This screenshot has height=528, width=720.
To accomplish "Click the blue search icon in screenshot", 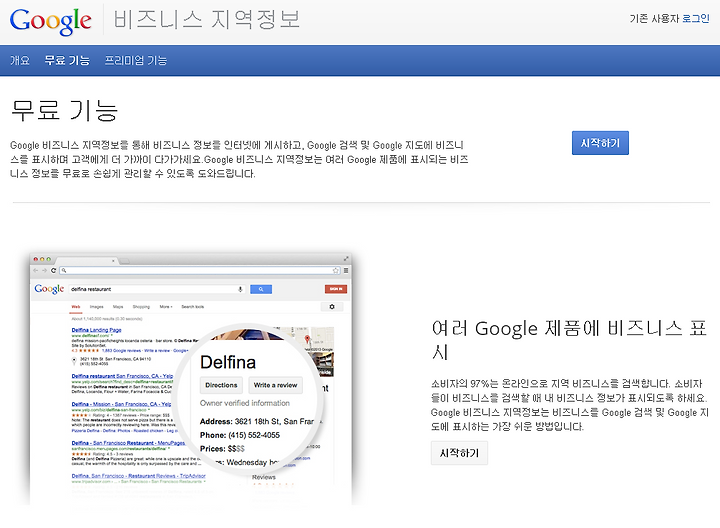I will point(261,289).
